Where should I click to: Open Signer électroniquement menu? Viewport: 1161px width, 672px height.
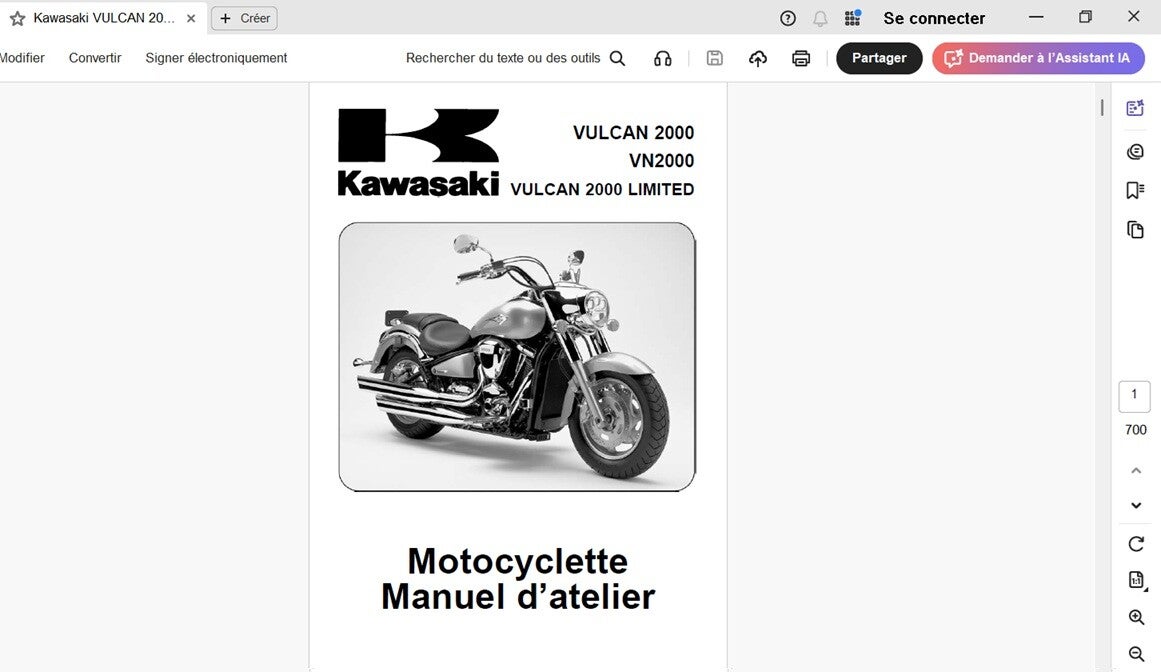[x=216, y=58]
